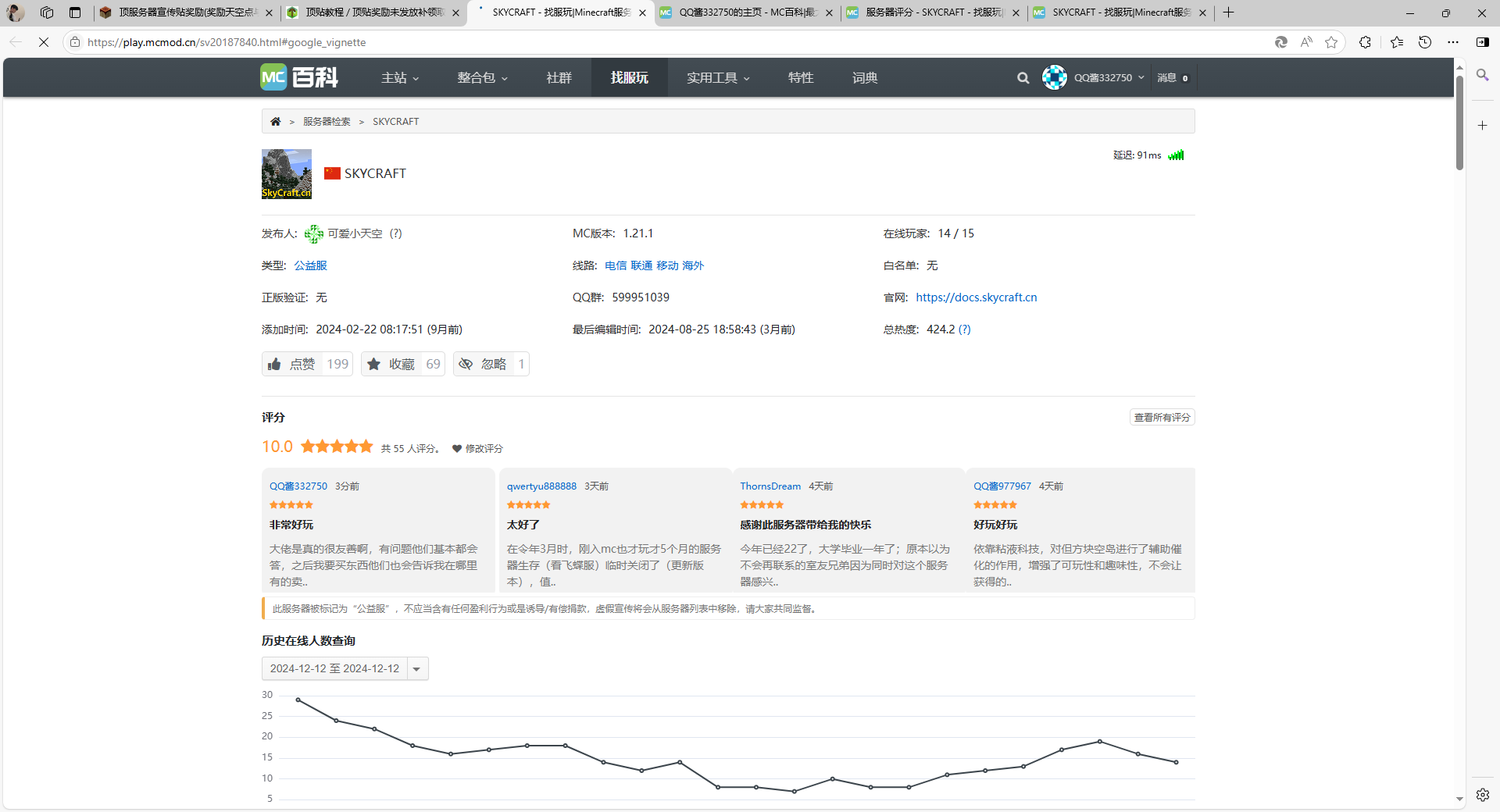Open the 词典 nav item

click(x=865, y=78)
